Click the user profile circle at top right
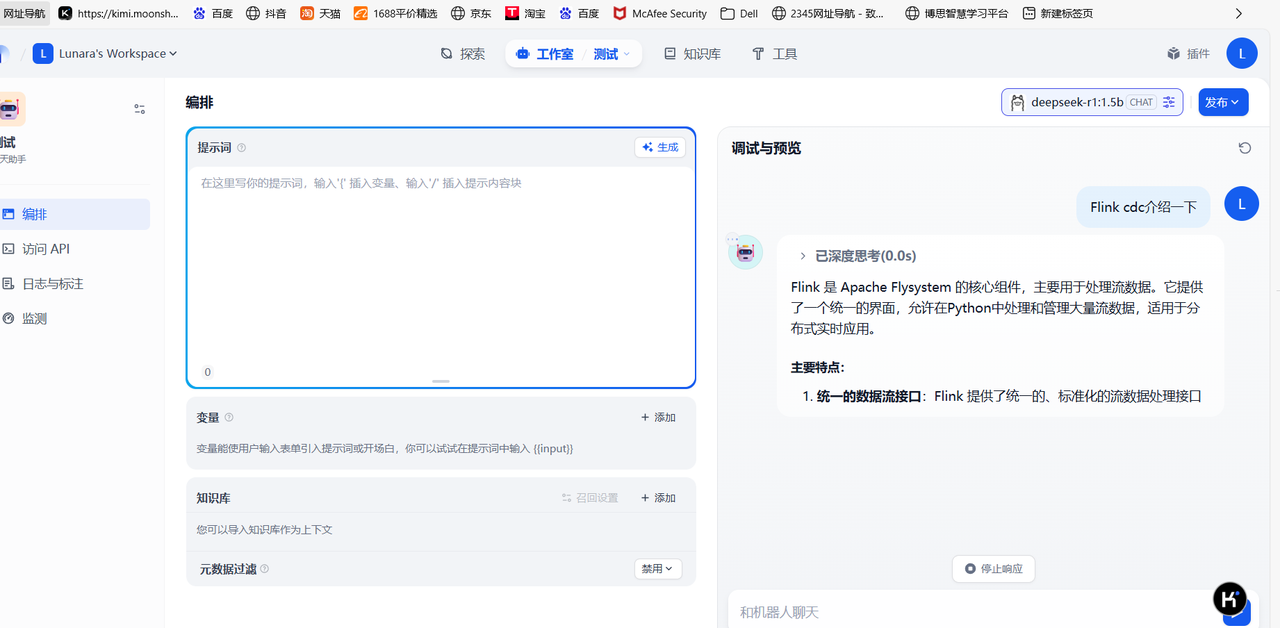Viewport: 1280px width, 628px height. pyautogui.click(x=1241, y=53)
